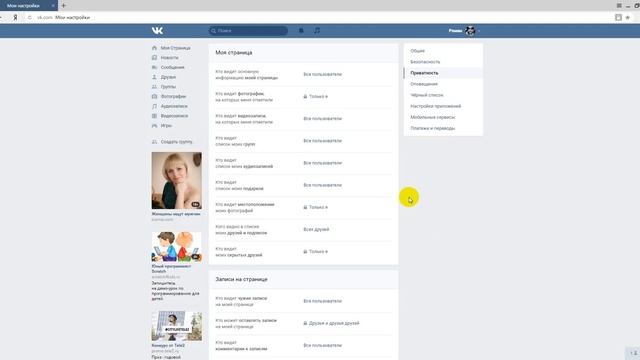640x360 pixels.
Task: Click the Конкурс от Tele2 ad link
Action: pos(168,345)
